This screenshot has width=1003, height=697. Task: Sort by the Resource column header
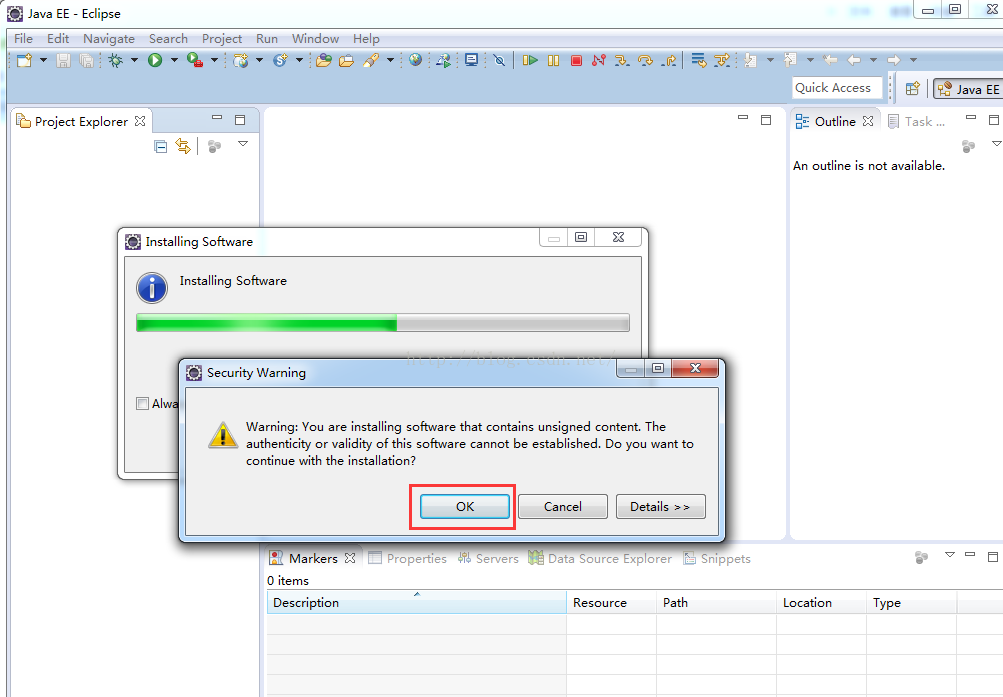(611, 603)
